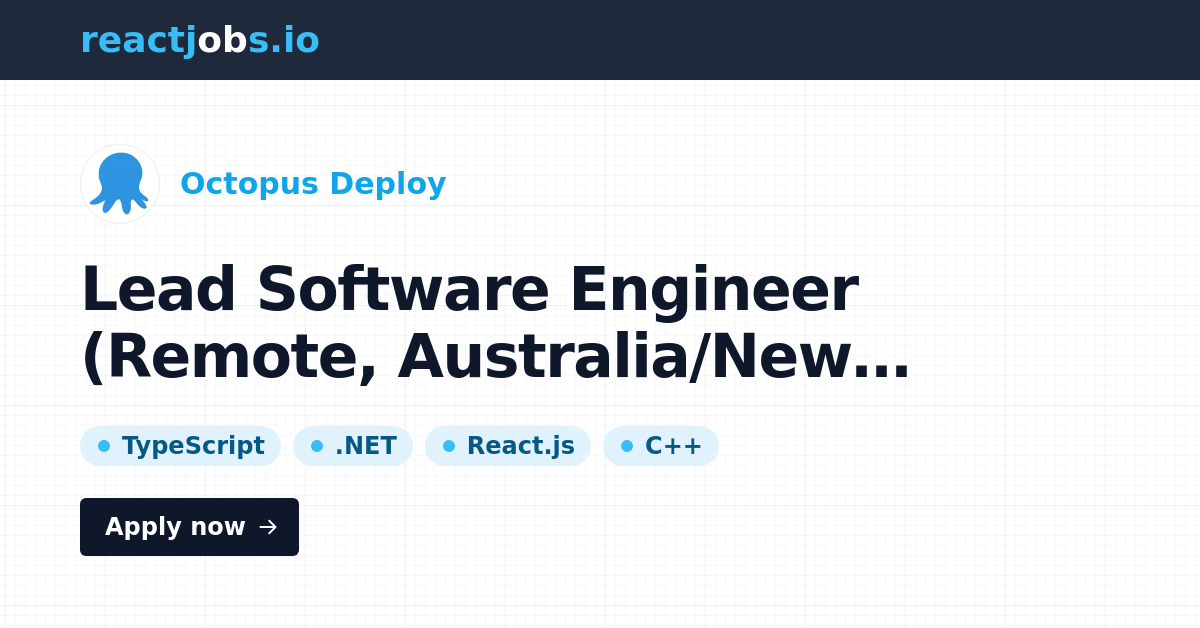
Task: Click the arrow icon inside Apply now
Action: coord(268,527)
